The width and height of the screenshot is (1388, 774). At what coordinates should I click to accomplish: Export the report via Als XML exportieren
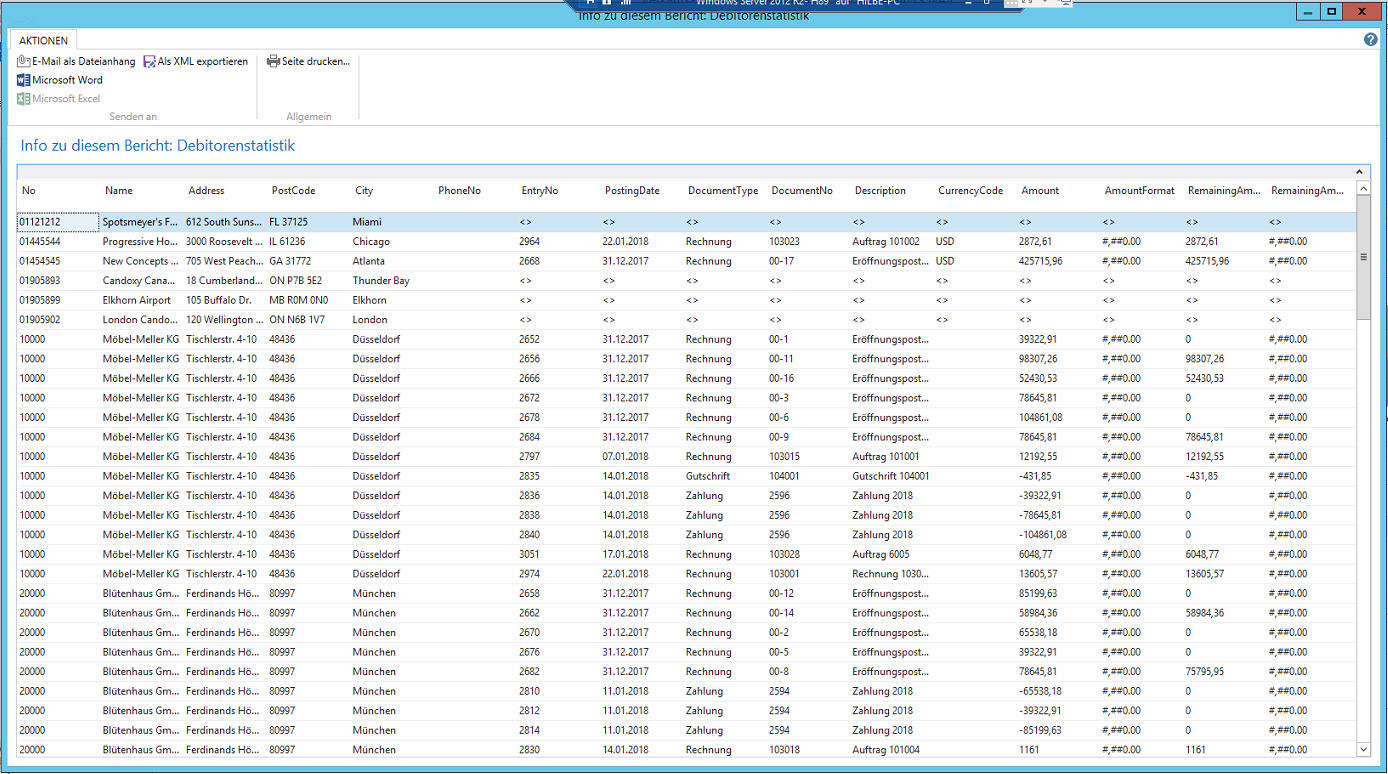point(195,62)
